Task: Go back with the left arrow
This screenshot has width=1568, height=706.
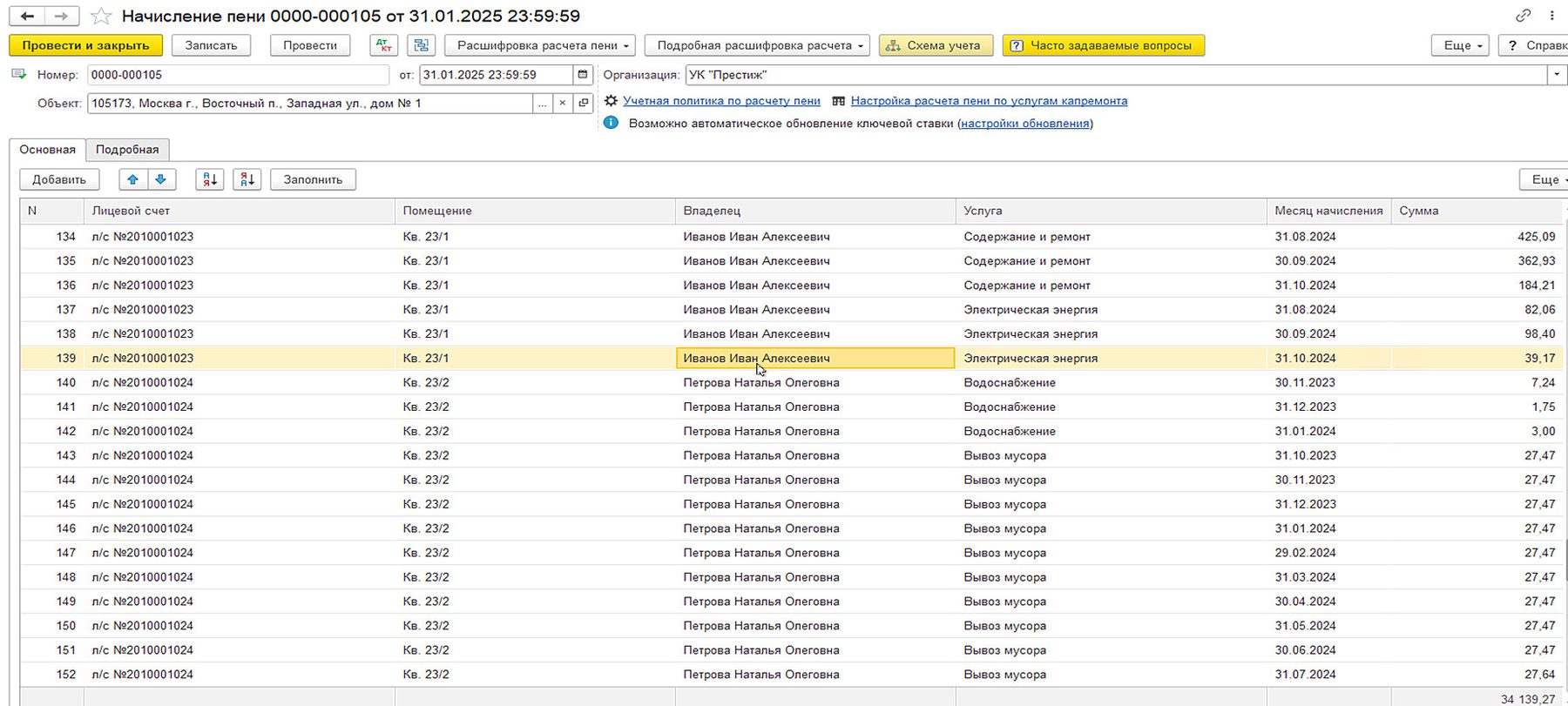Action: tap(28, 16)
